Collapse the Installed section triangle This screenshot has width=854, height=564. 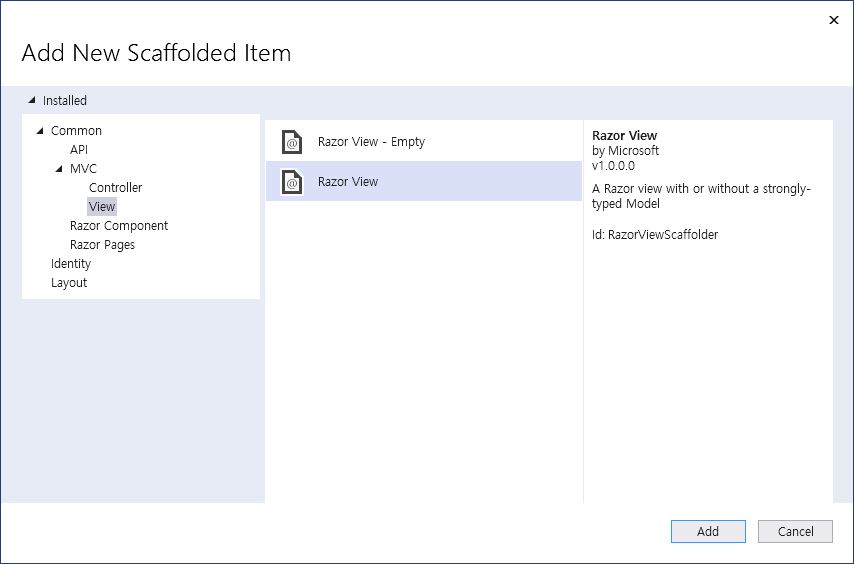(x=32, y=100)
